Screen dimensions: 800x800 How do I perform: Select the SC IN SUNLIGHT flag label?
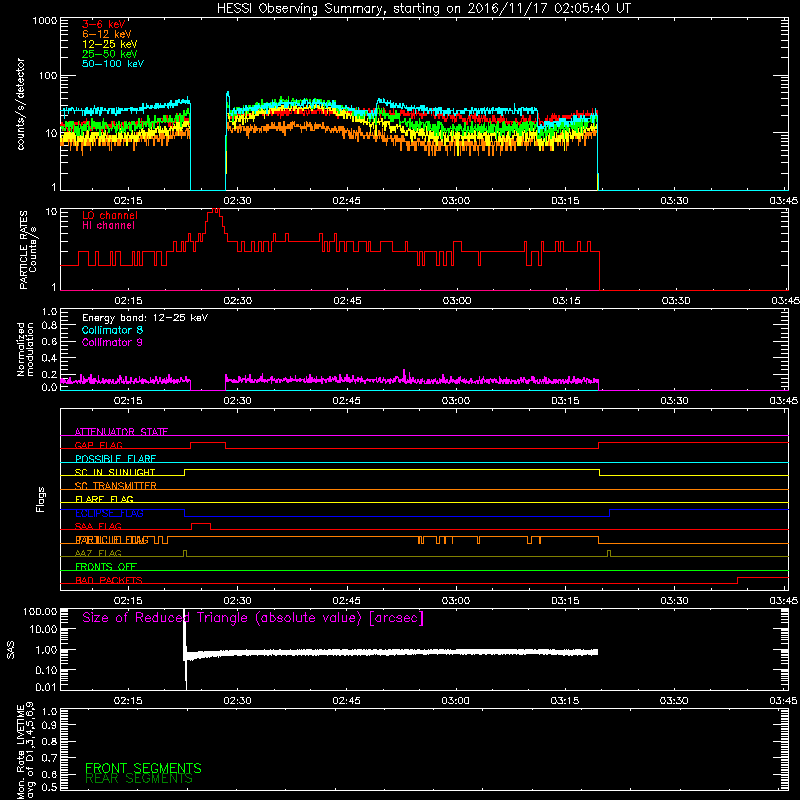[x=115, y=472]
